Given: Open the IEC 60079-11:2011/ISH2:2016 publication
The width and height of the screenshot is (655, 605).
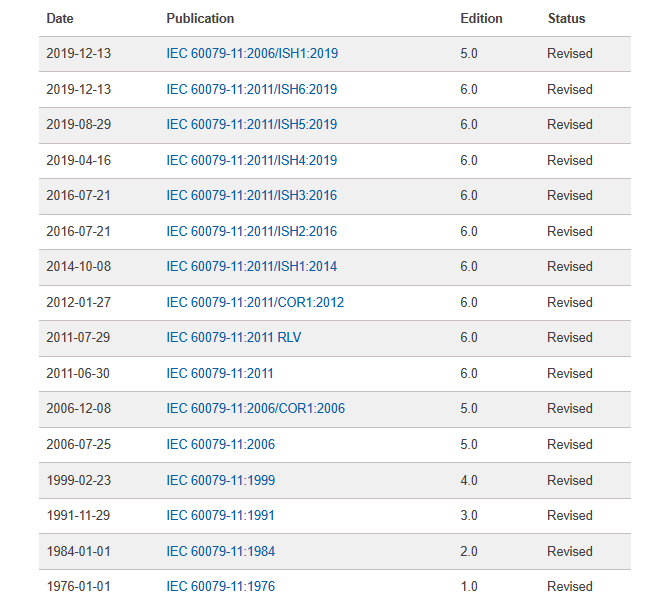Looking at the screenshot, I should [x=251, y=232].
